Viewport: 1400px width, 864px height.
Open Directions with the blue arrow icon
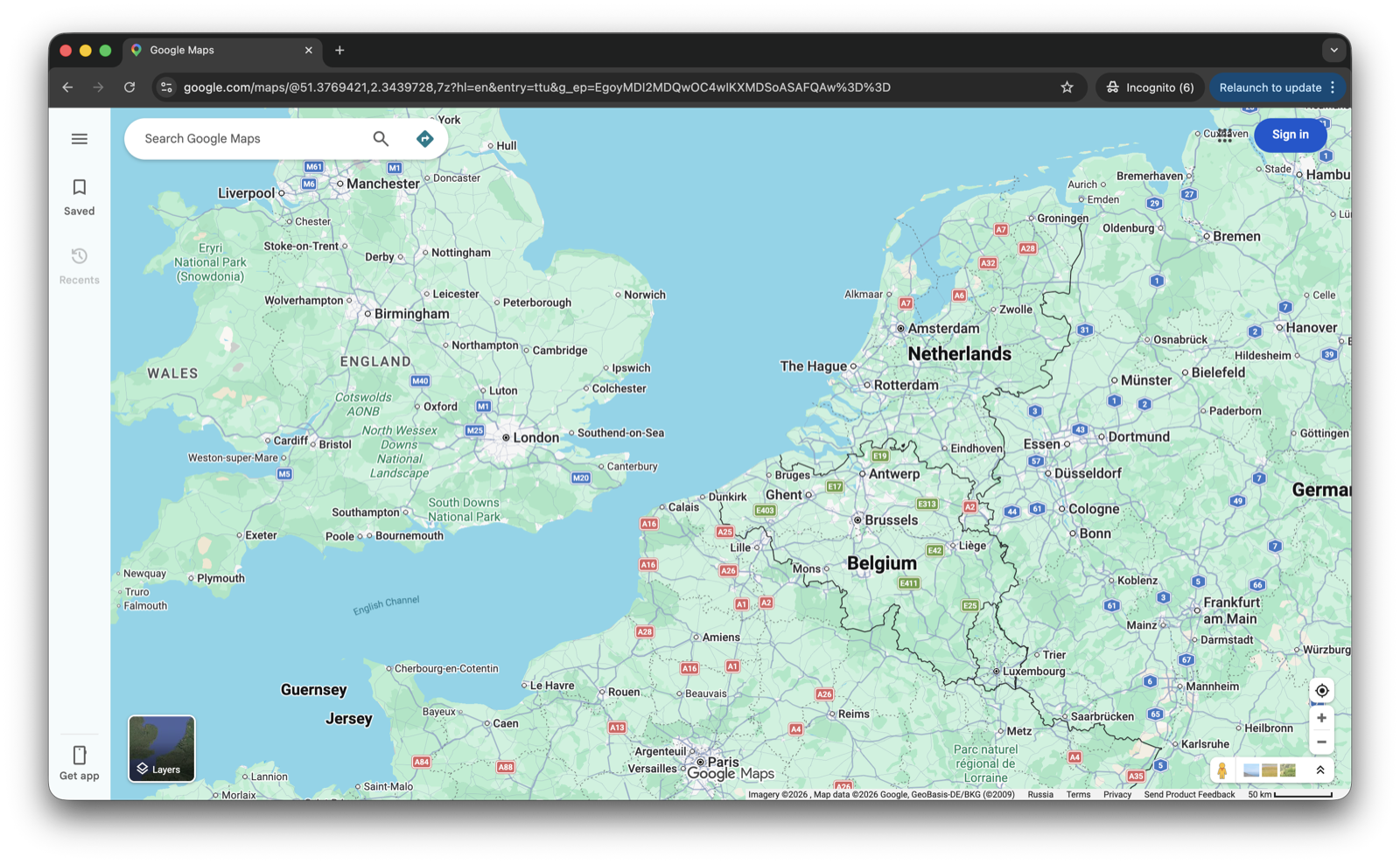click(x=424, y=138)
